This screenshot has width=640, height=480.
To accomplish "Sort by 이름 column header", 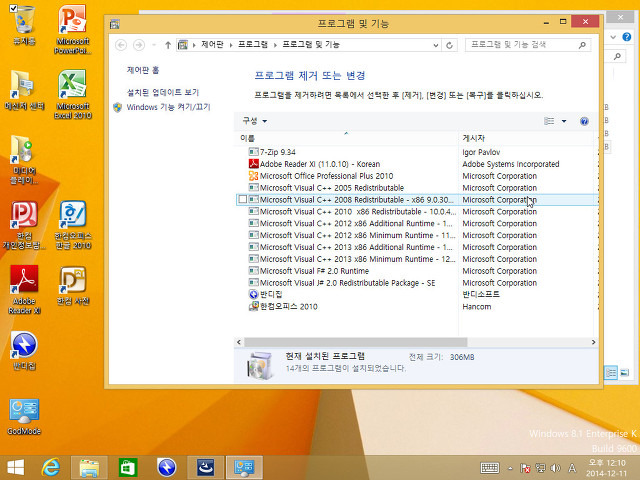I will (x=346, y=138).
